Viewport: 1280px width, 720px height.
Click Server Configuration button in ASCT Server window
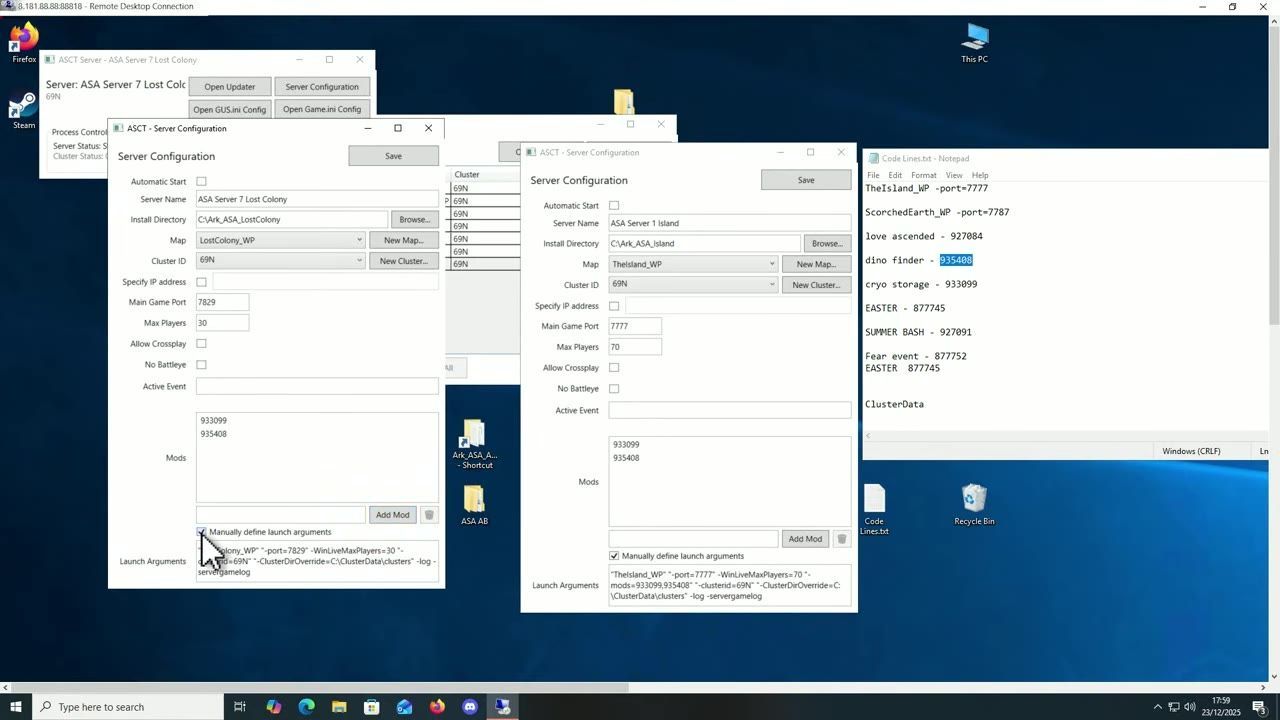pyautogui.click(x=322, y=87)
